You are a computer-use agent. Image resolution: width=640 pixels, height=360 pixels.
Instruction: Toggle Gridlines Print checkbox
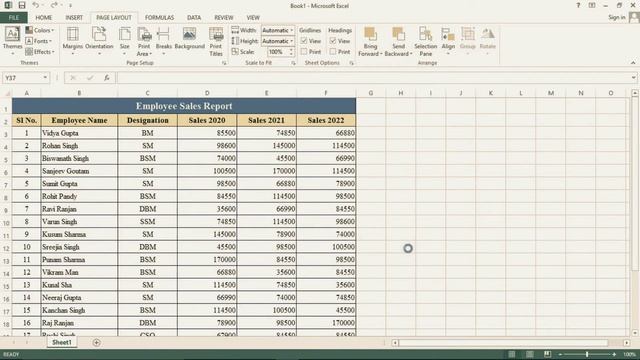coord(304,52)
